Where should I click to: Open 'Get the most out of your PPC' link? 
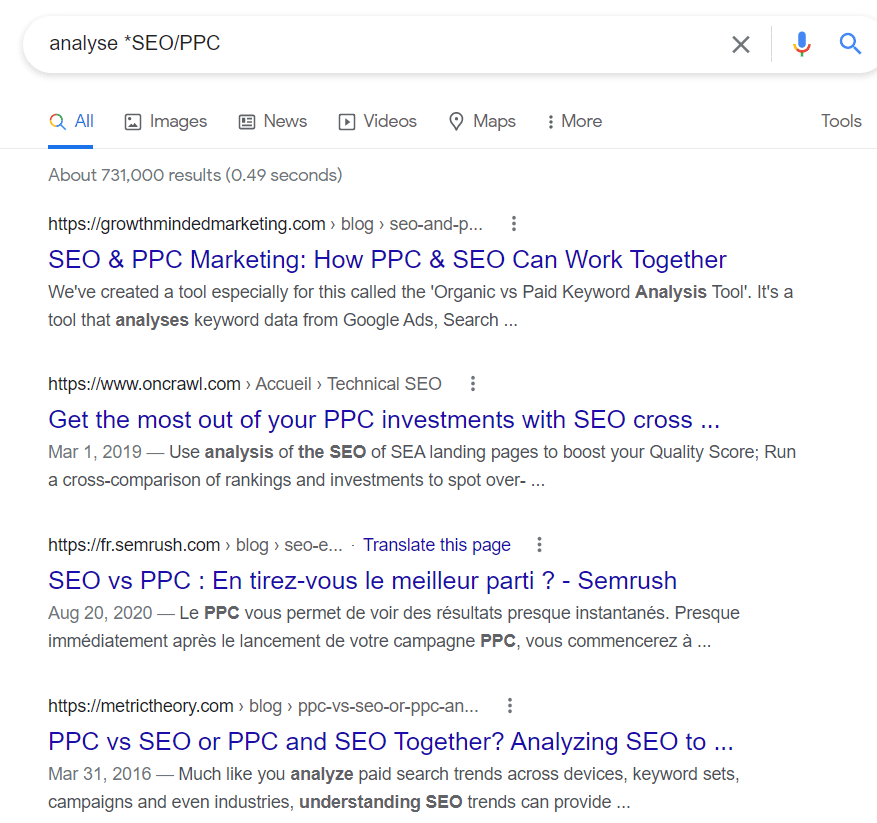coord(383,419)
